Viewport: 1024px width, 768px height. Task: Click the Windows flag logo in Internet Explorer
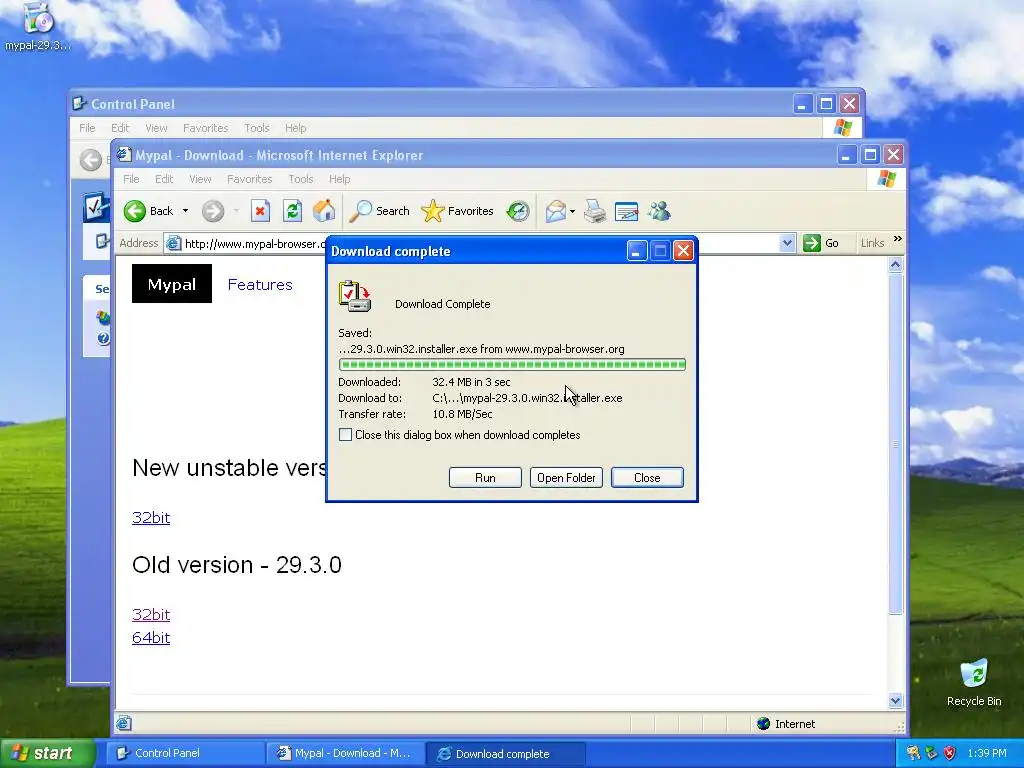(886, 178)
